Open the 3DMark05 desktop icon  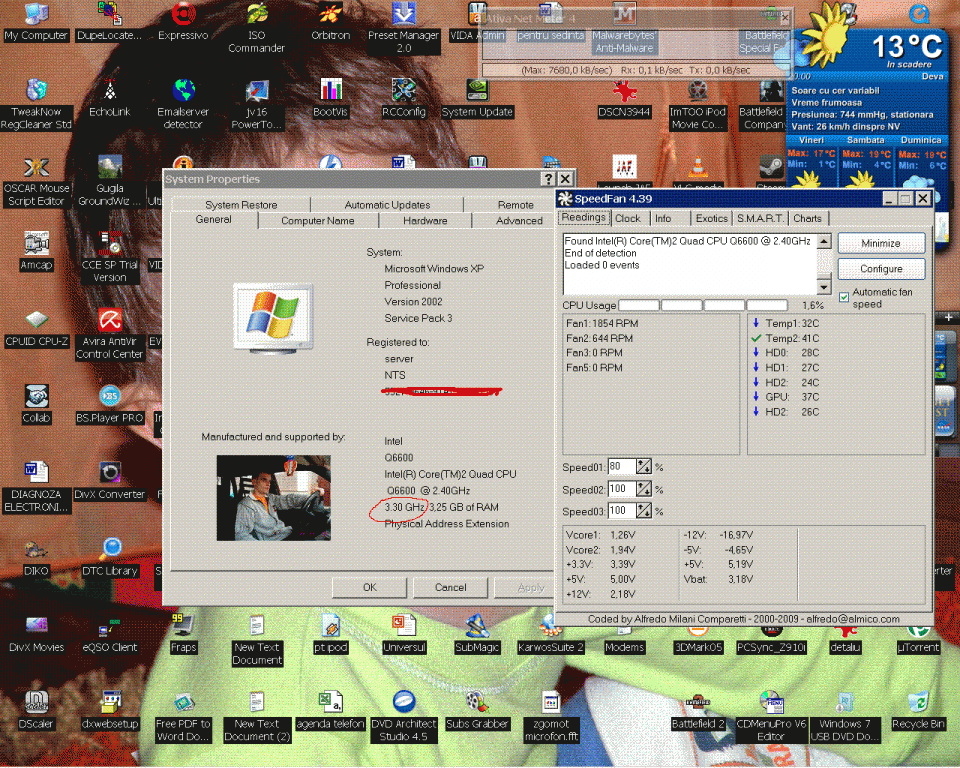[697, 640]
